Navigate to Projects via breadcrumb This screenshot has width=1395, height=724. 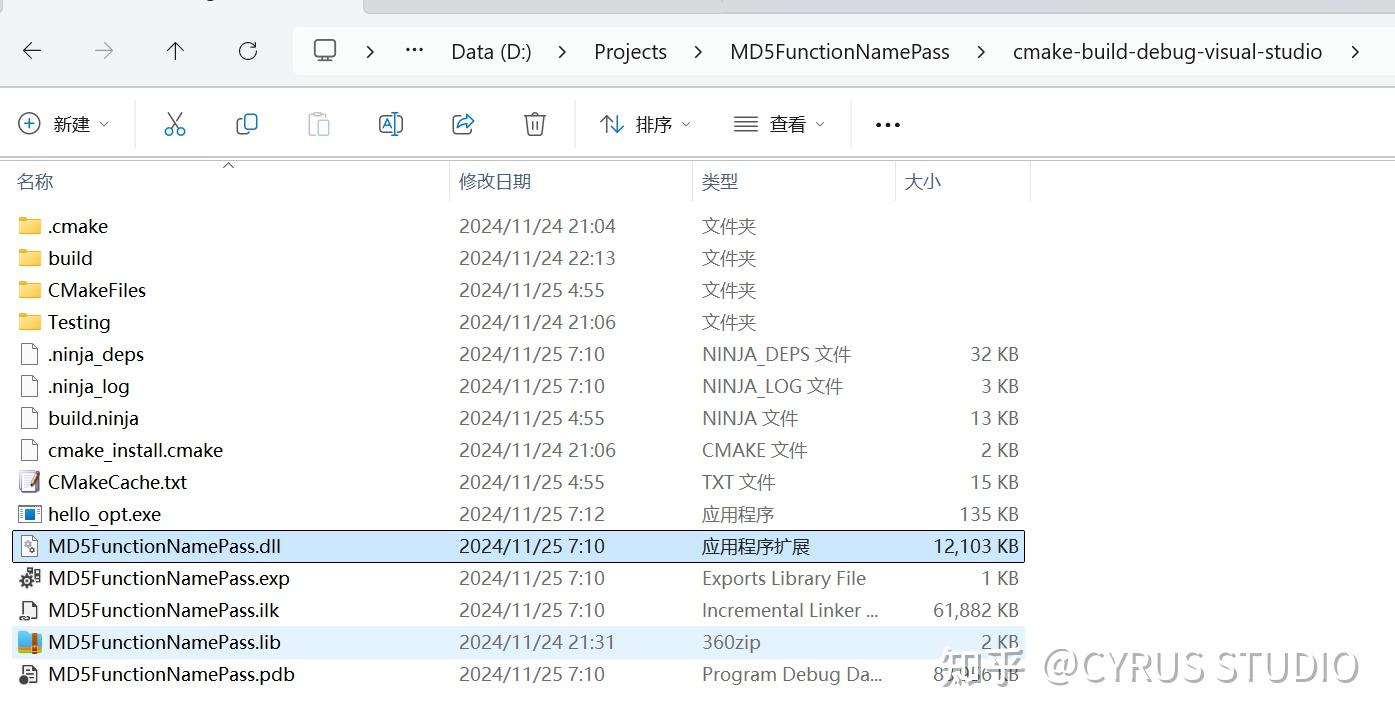630,51
